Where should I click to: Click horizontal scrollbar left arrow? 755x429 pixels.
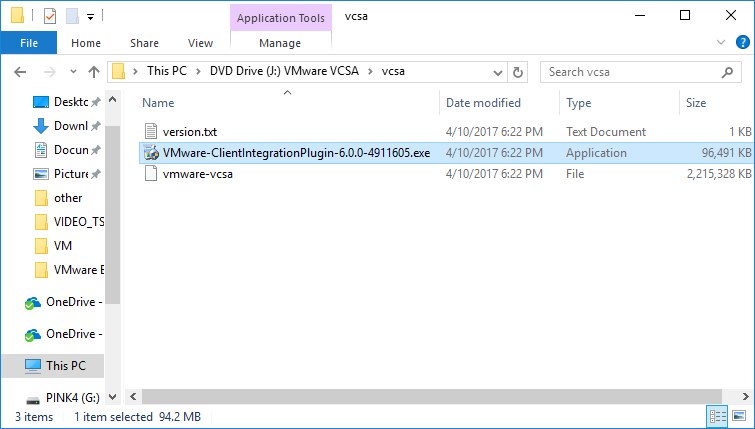point(133,397)
